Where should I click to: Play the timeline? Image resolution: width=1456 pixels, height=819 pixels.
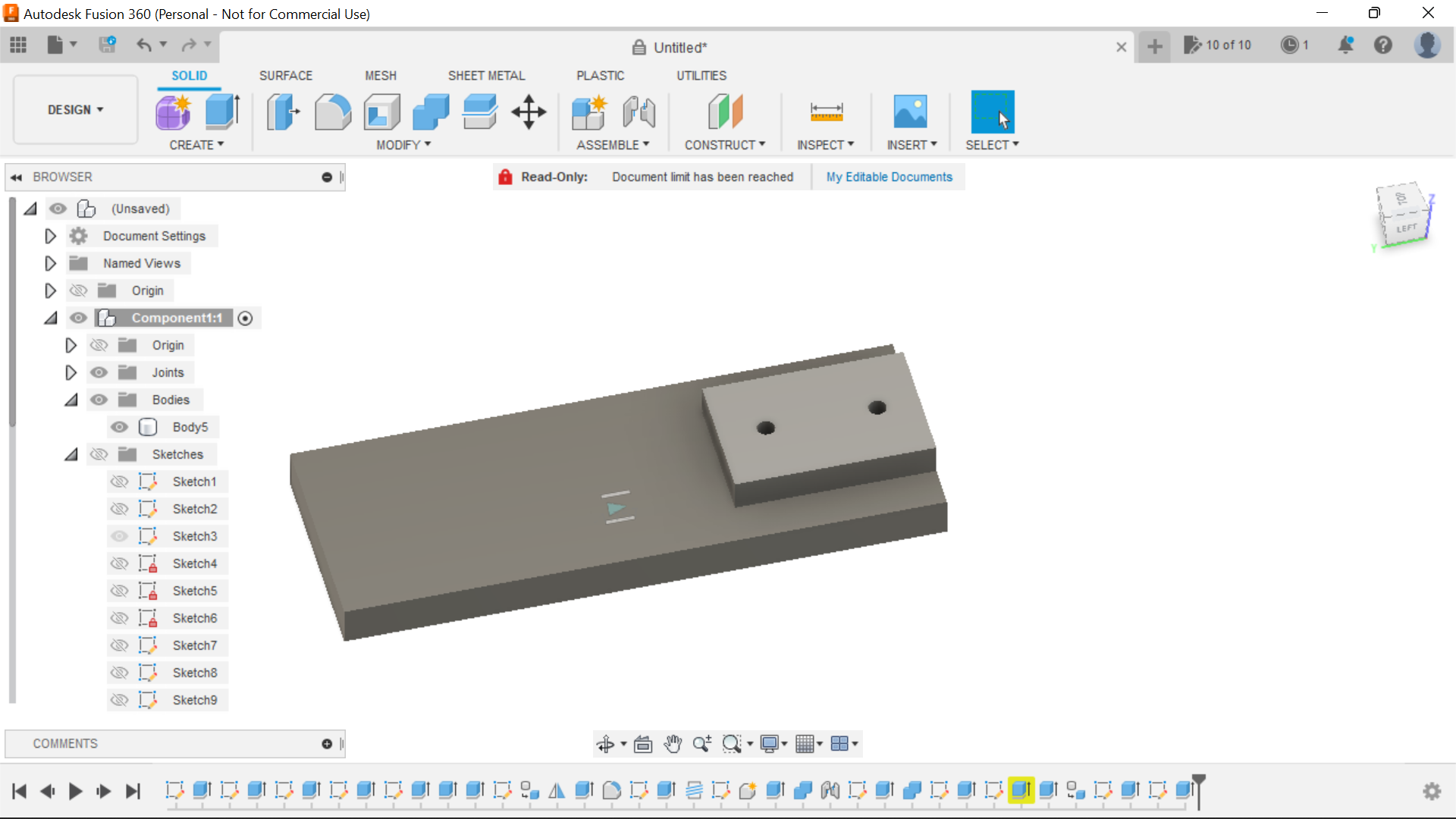pos(75,792)
